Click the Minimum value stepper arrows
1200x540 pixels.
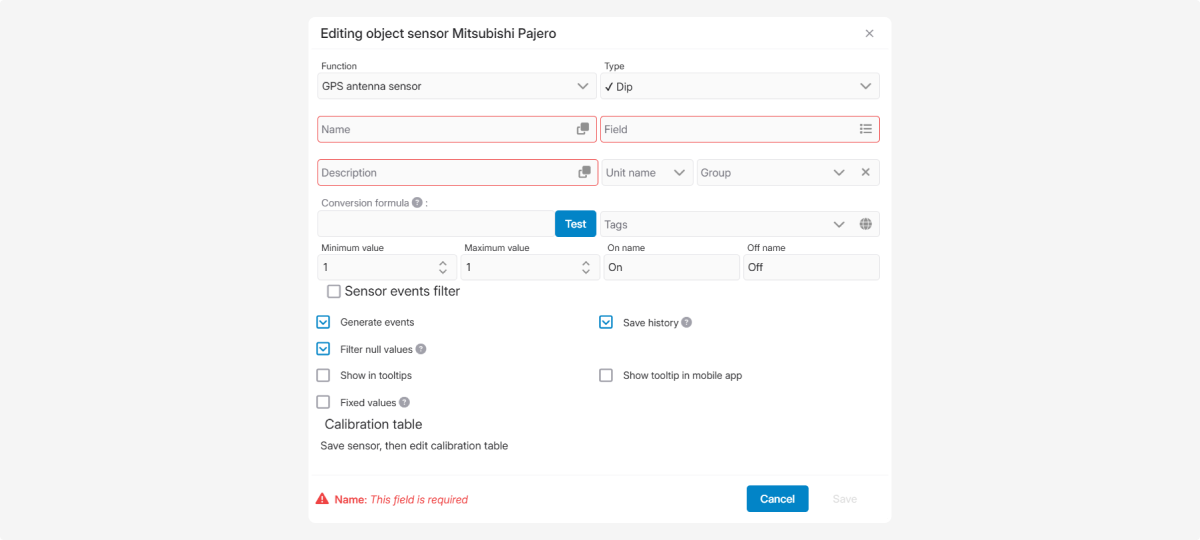443,267
